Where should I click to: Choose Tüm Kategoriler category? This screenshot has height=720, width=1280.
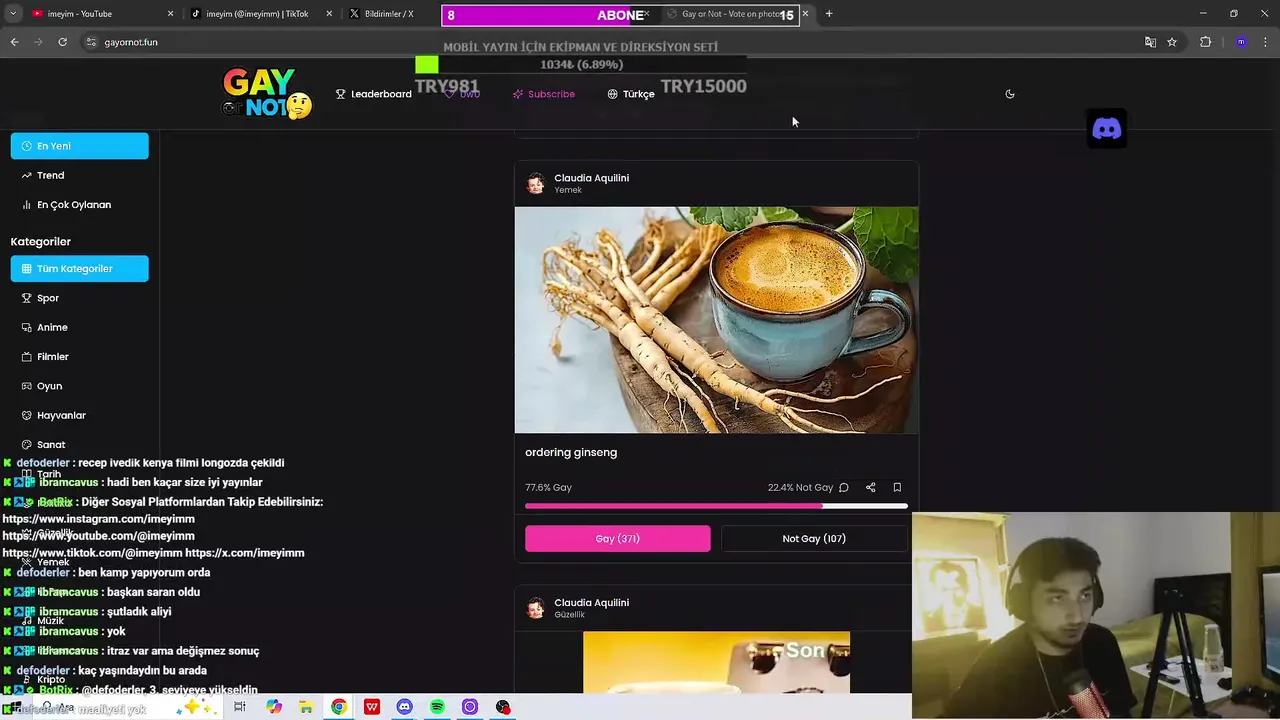coord(80,268)
